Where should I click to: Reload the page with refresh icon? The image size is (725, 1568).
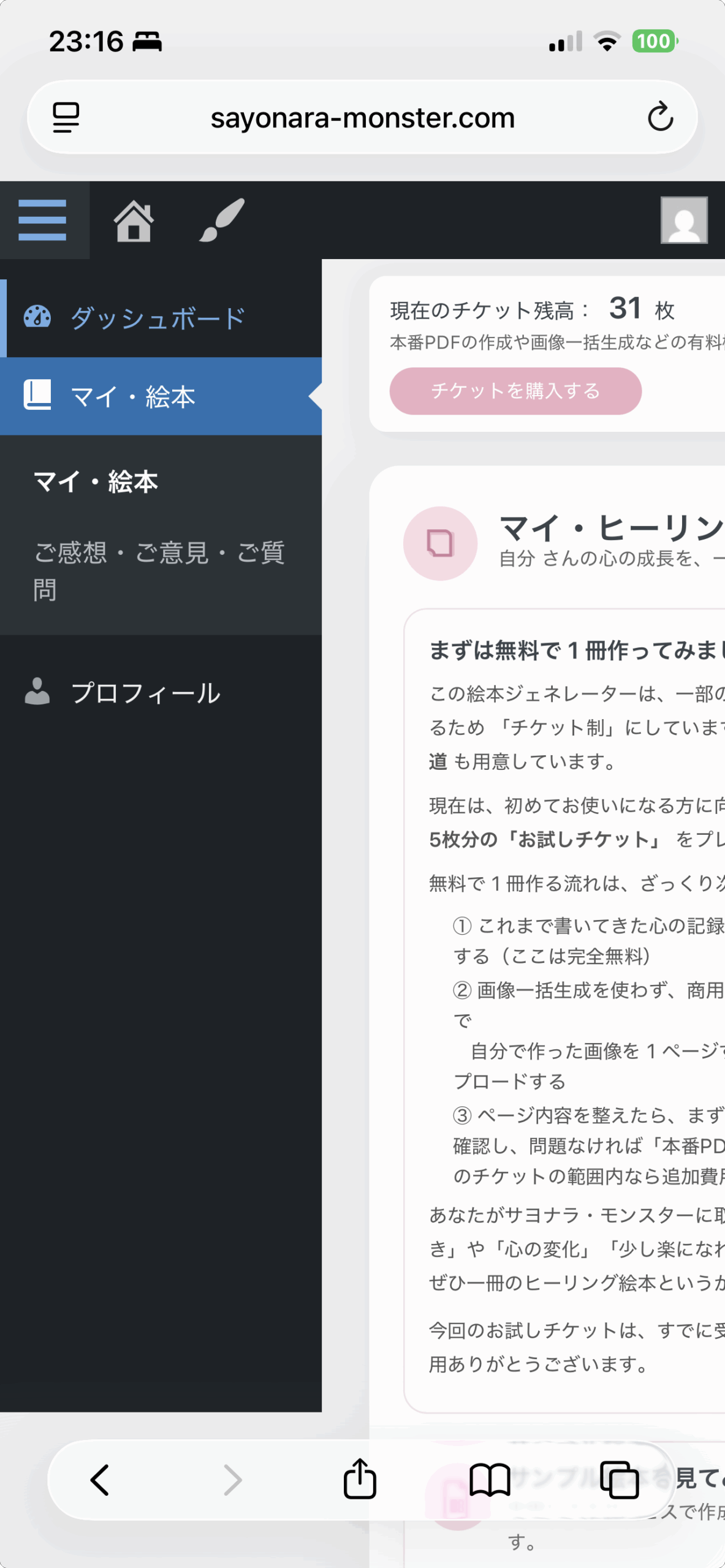point(660,117)
